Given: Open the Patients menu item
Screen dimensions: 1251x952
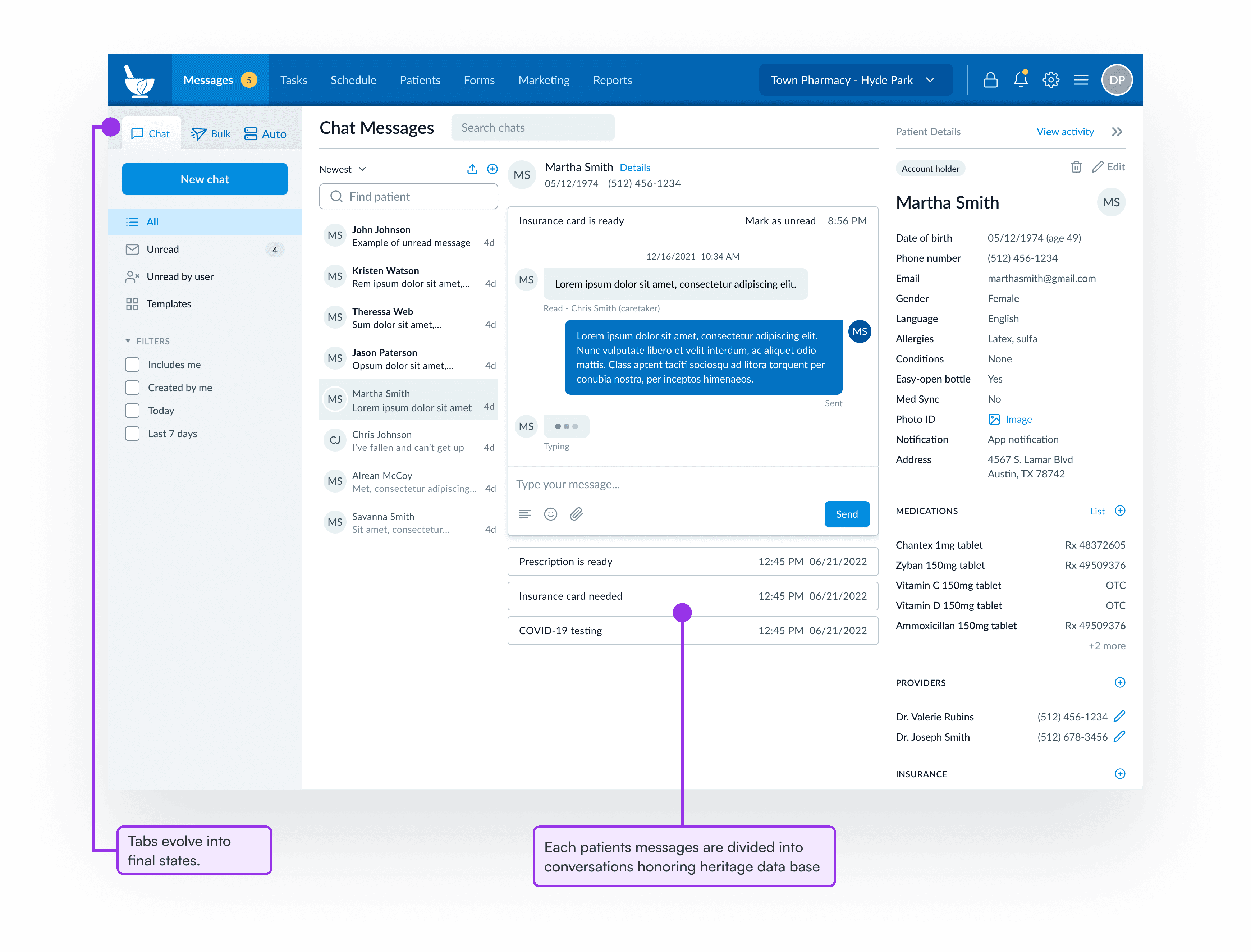Looking at the screenshot, I should click(x=419, y=80).
